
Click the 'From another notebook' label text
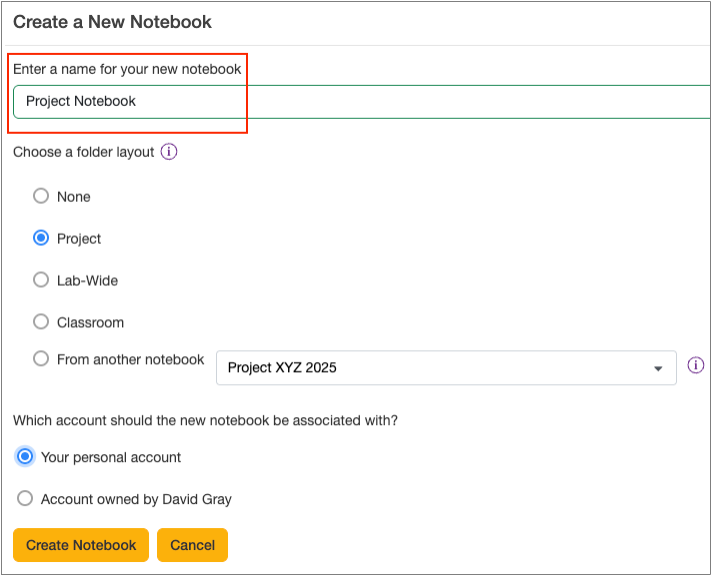coord(130,359)
